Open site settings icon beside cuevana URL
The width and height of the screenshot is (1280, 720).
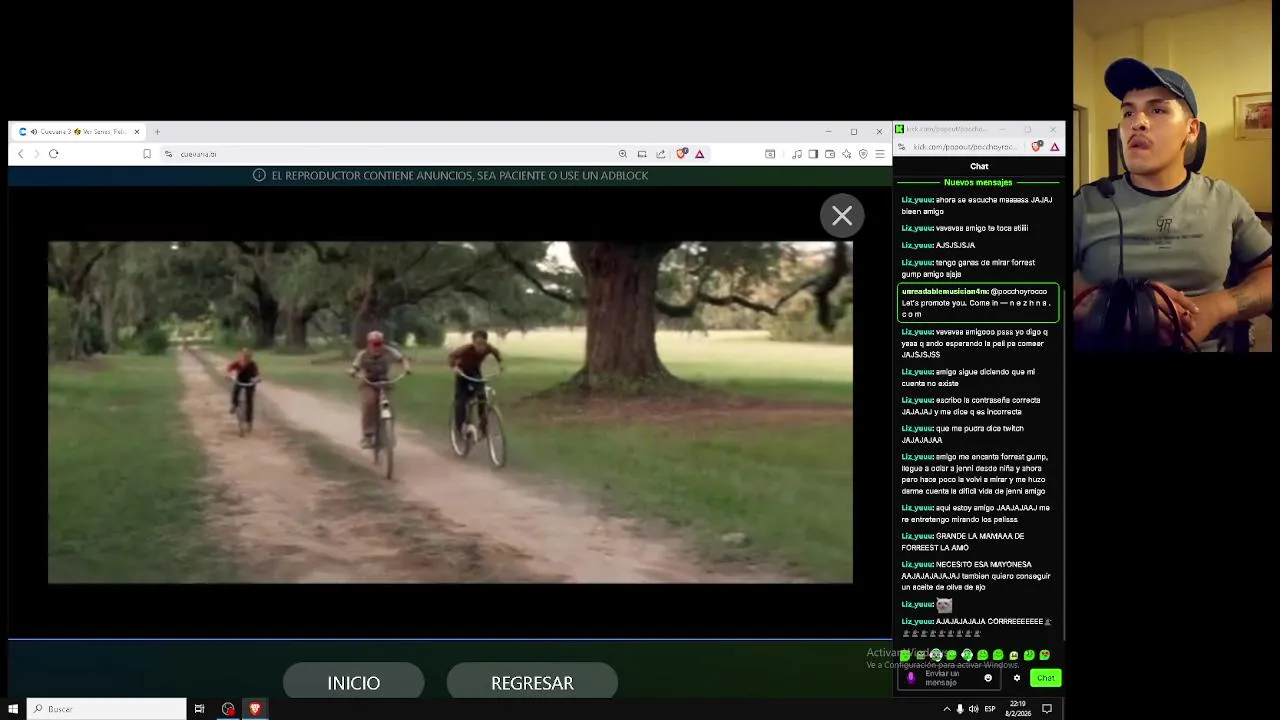169,154
